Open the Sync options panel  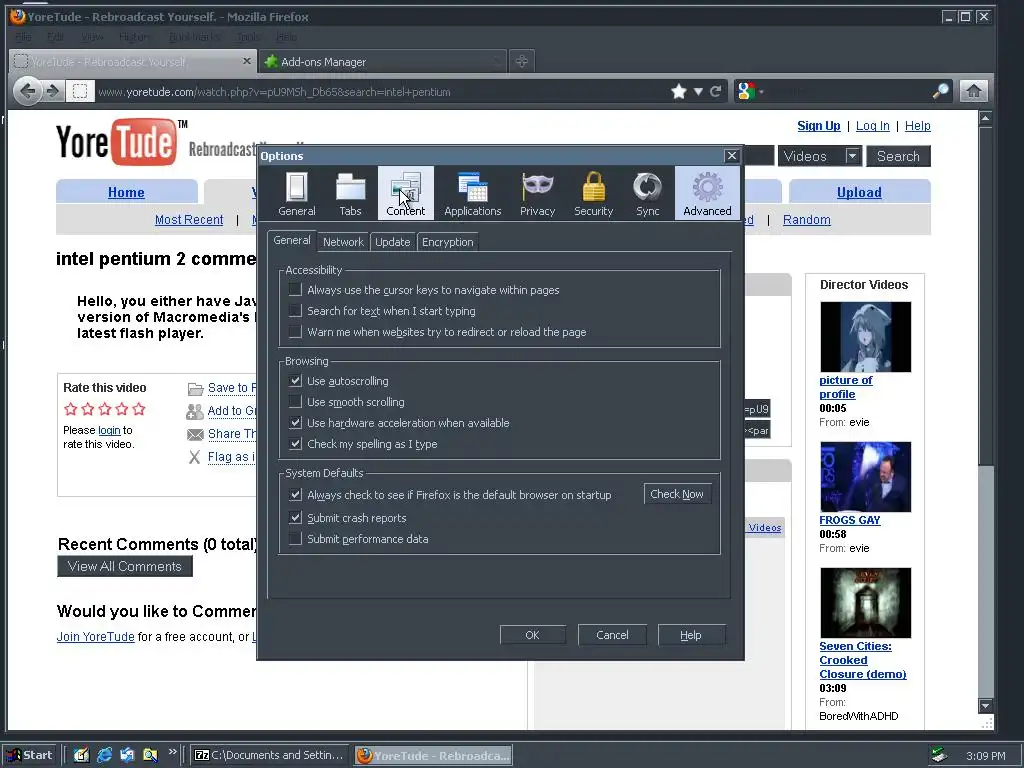647,193
